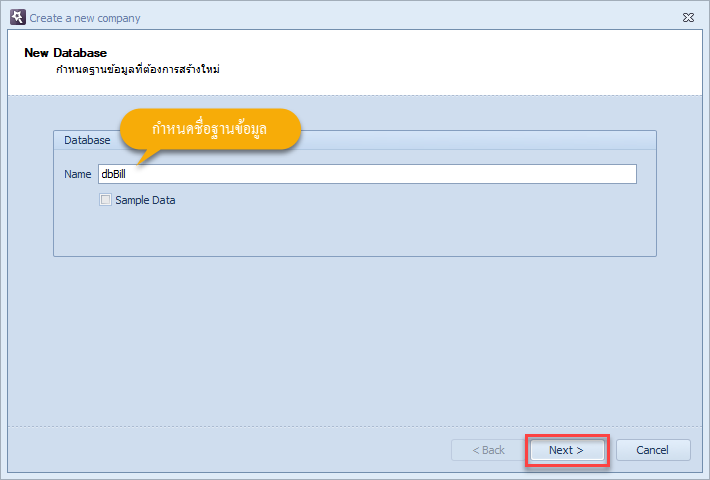
Task: Click the Create a new company title text
Action: pyautogui.click(x=85, y=18)
